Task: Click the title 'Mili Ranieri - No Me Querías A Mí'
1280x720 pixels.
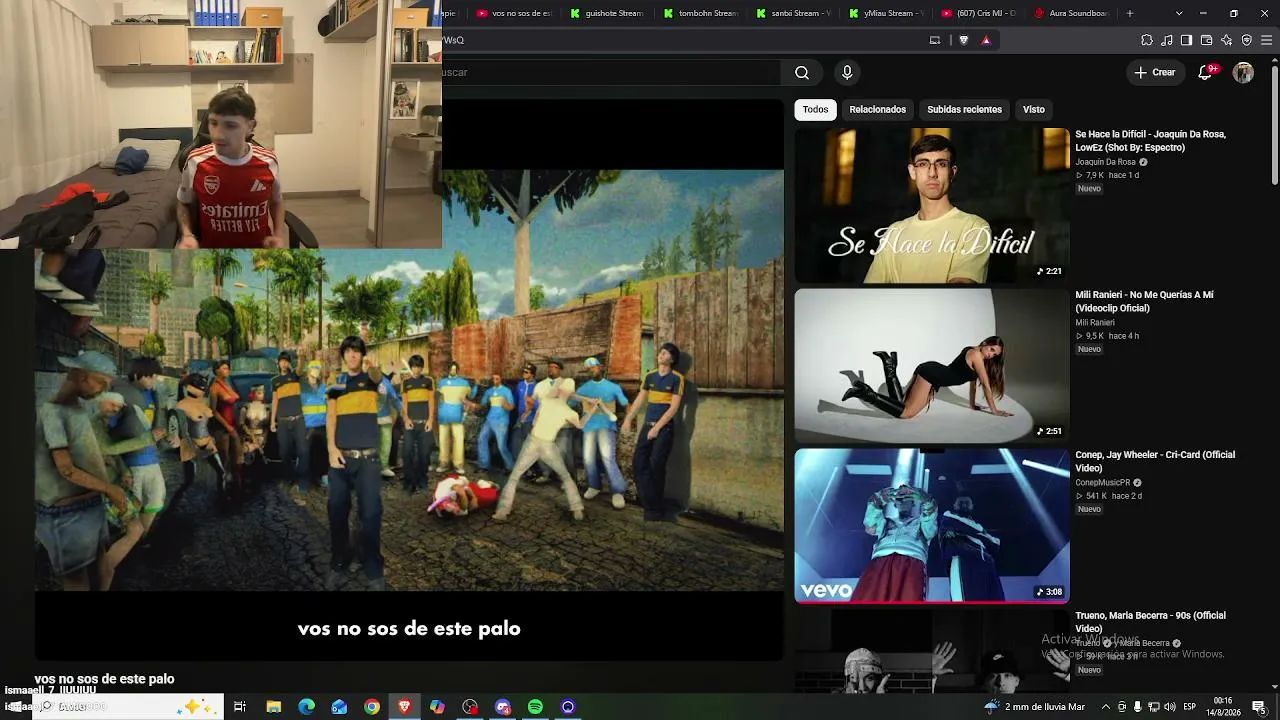Action: tap(1144, 301)
